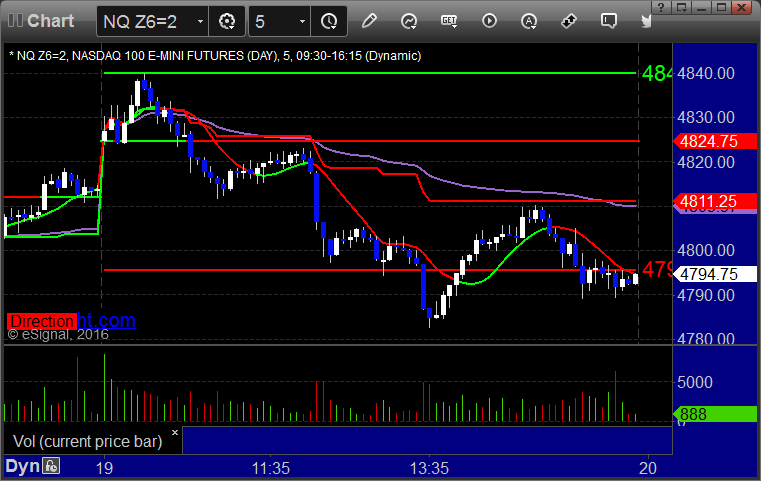Click the 4824.75 red price marker
761x481 pixels.
(715, 141)
